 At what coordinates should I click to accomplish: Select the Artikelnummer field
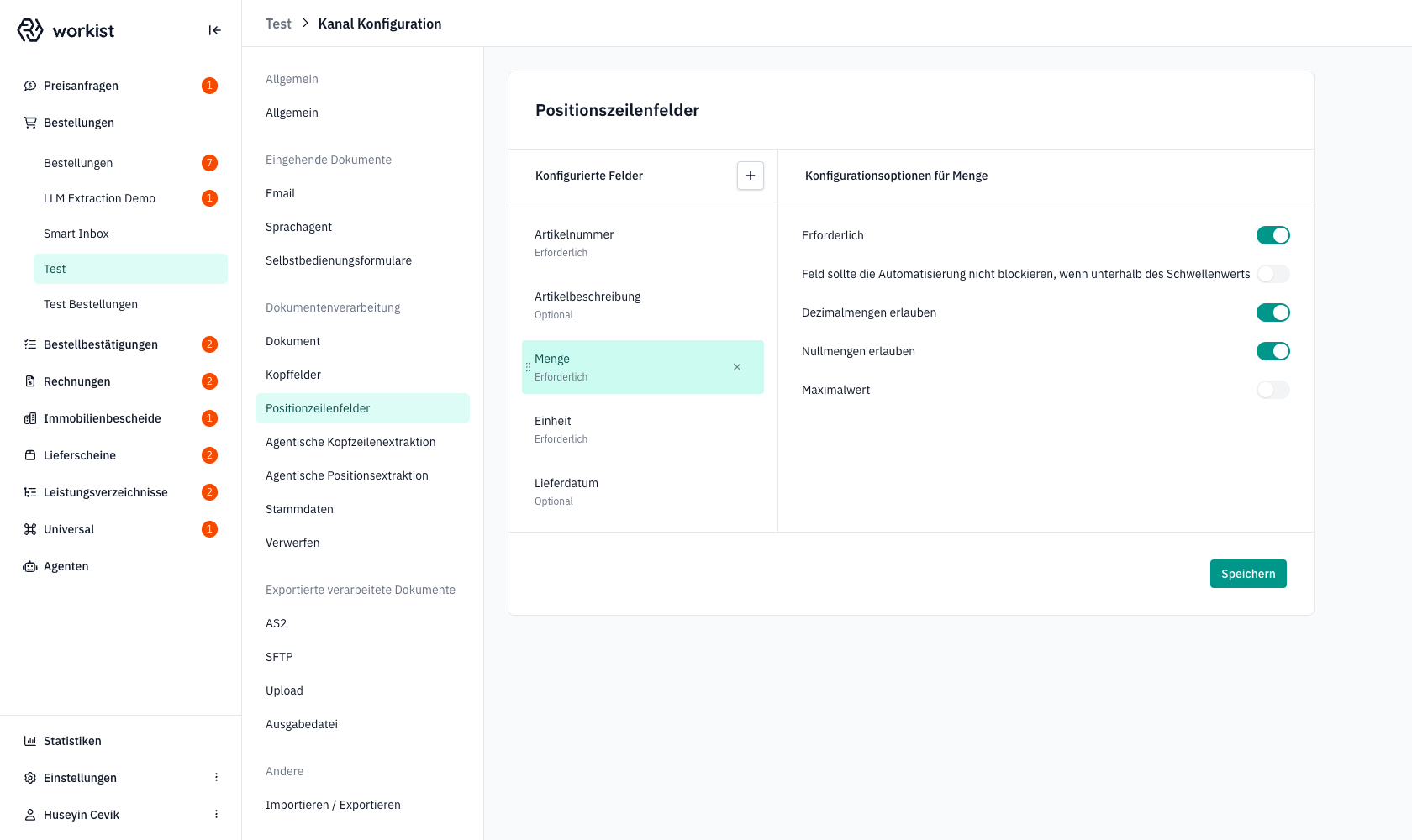(x=643, y=243)
